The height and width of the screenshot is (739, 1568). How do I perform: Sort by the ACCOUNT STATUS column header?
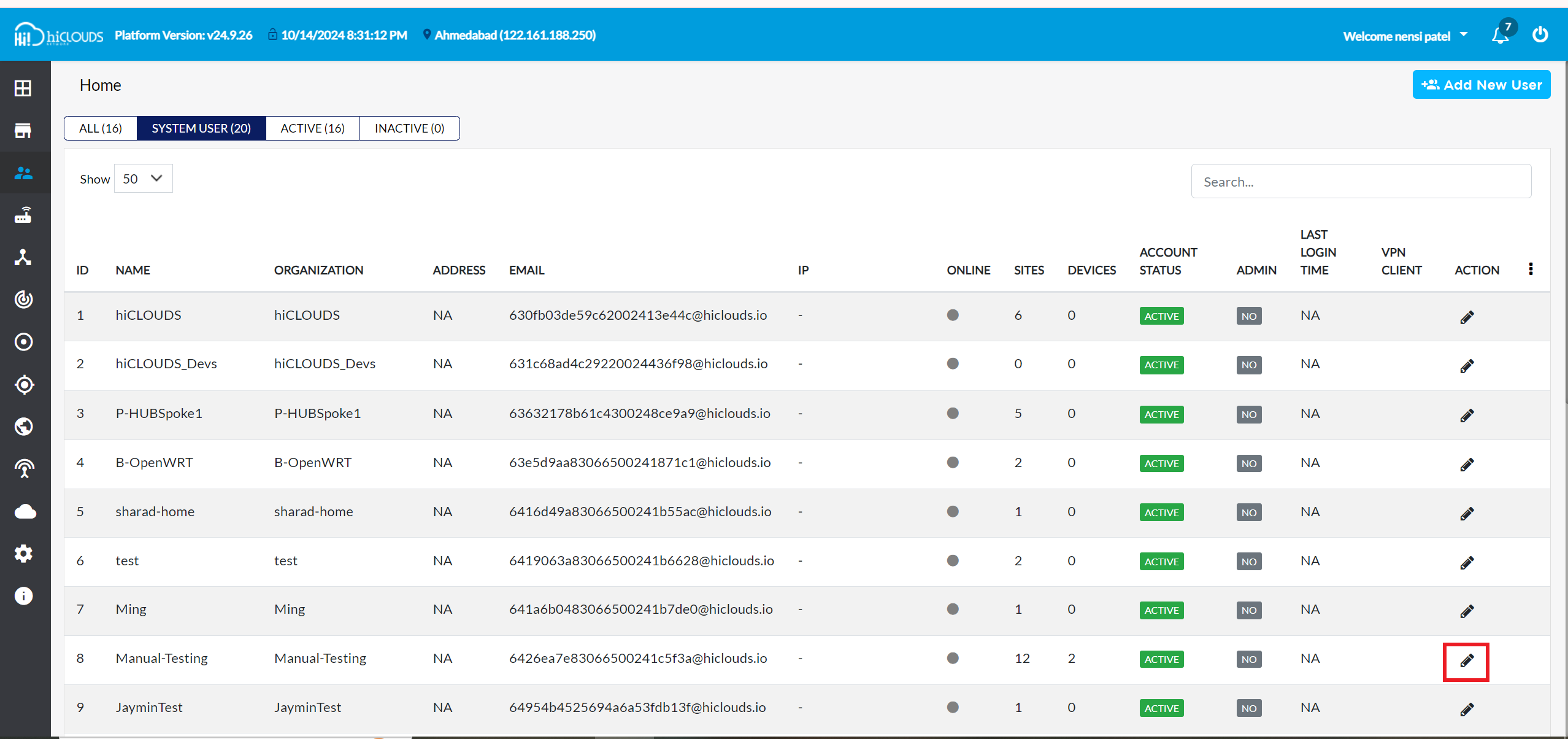1168,261
